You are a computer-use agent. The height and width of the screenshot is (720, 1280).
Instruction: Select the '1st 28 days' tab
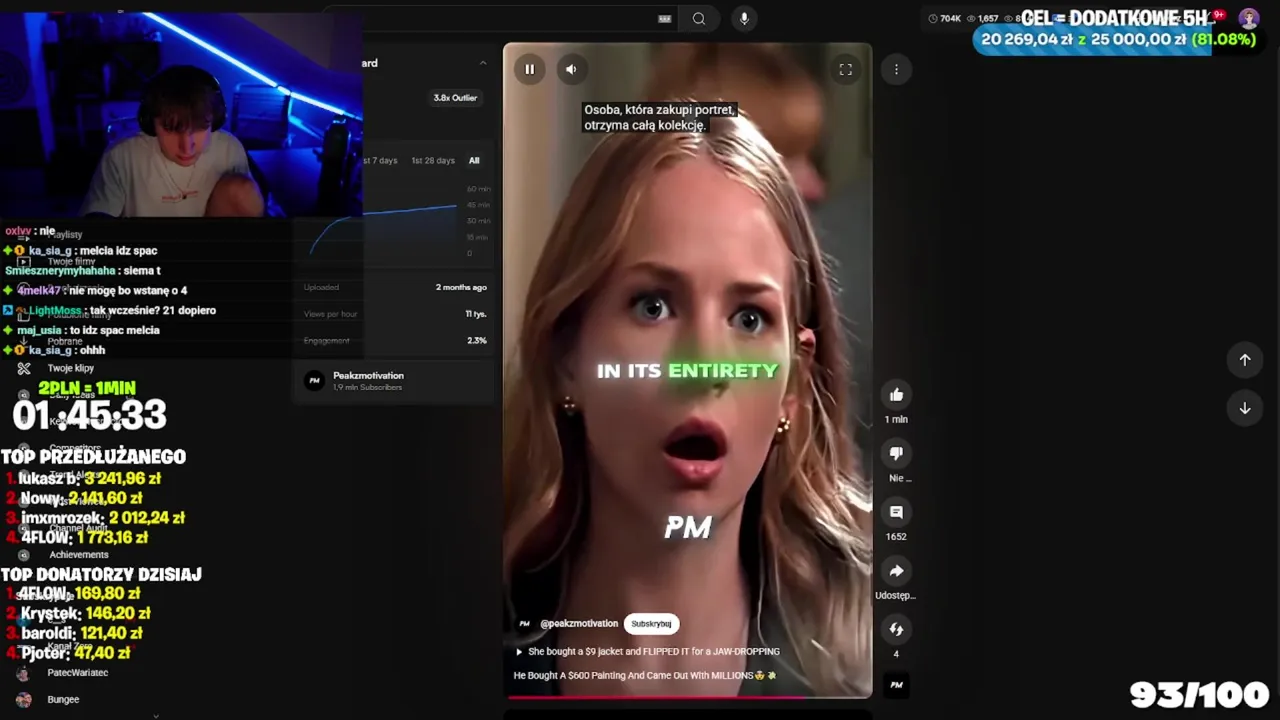point(433,161)
